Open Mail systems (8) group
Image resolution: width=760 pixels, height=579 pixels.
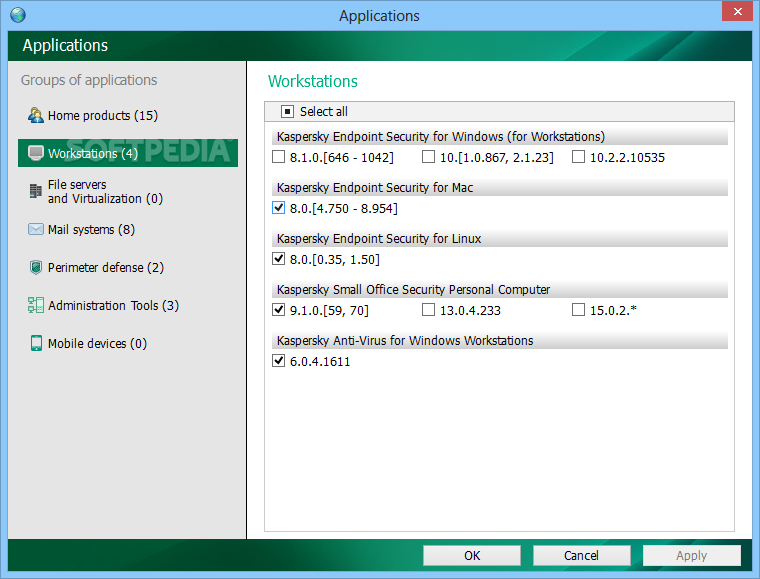128,229
